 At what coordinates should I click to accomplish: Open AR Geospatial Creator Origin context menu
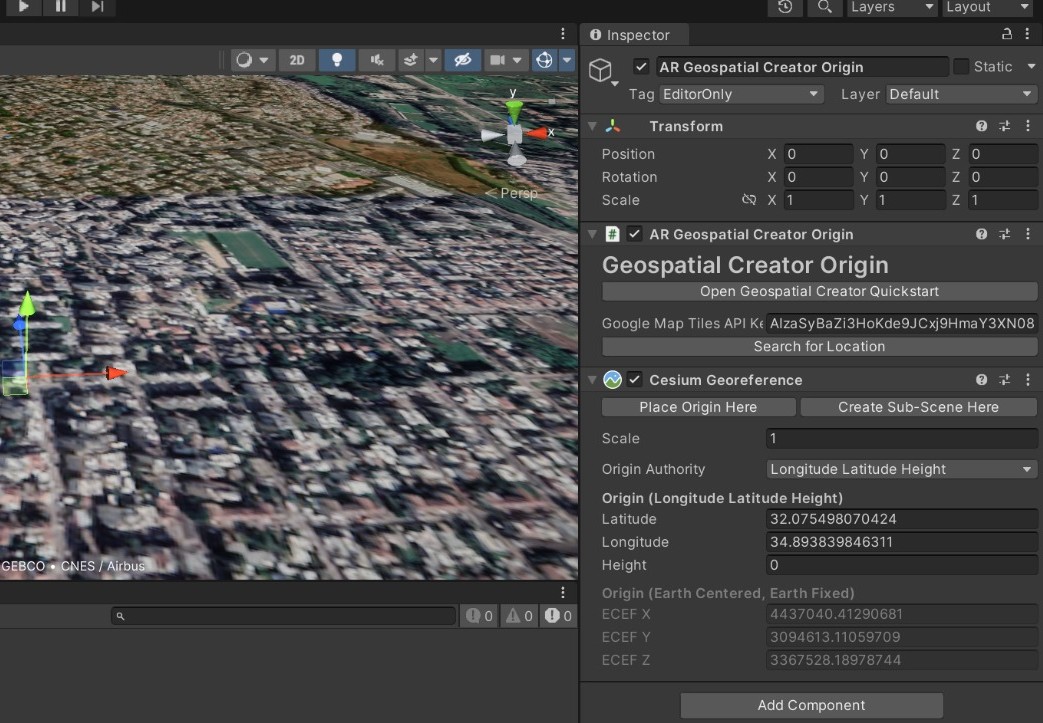(1028, 234)
